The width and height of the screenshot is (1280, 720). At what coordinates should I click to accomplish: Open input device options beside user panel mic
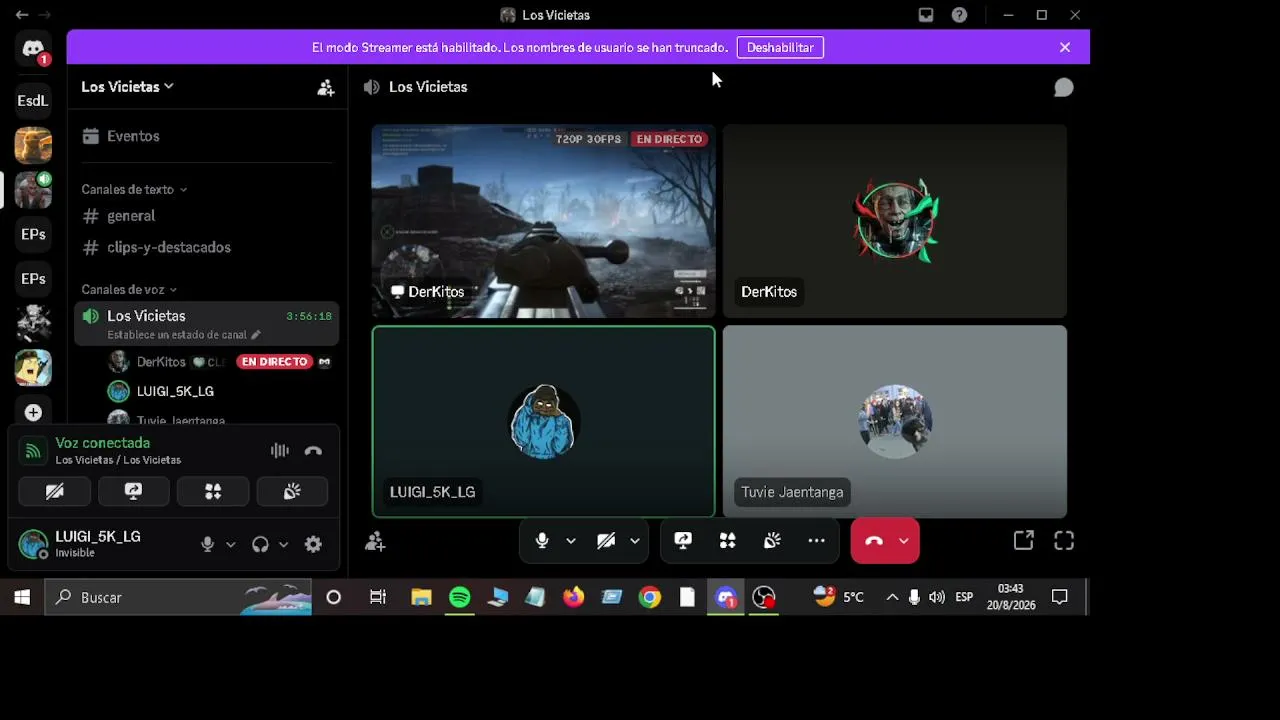coord(231,544)
